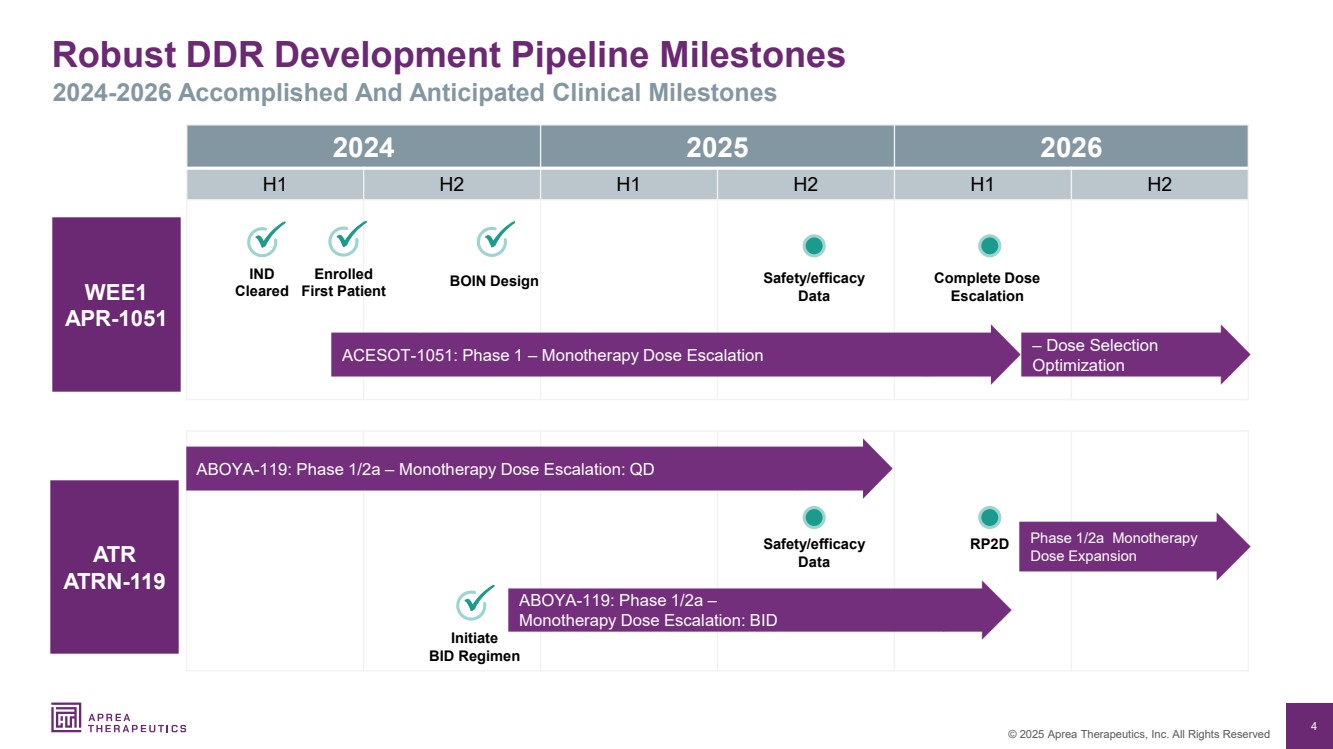Screen dimensions: 1333x749
Task: Click the Aprea Therapeutics logo
Action: point(118,718)
